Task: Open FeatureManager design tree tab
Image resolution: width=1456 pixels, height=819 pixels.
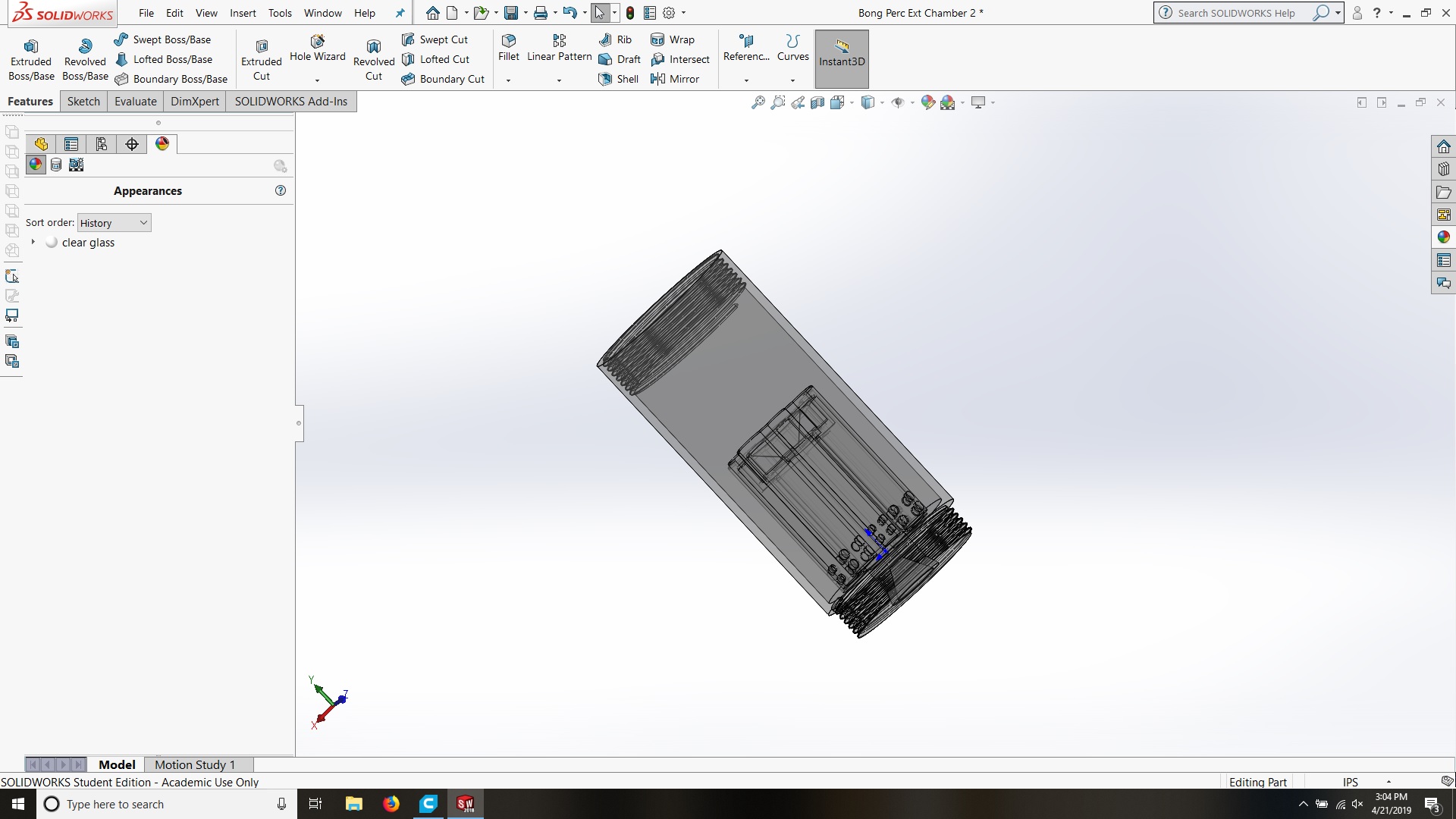Action: pos(41,144)
